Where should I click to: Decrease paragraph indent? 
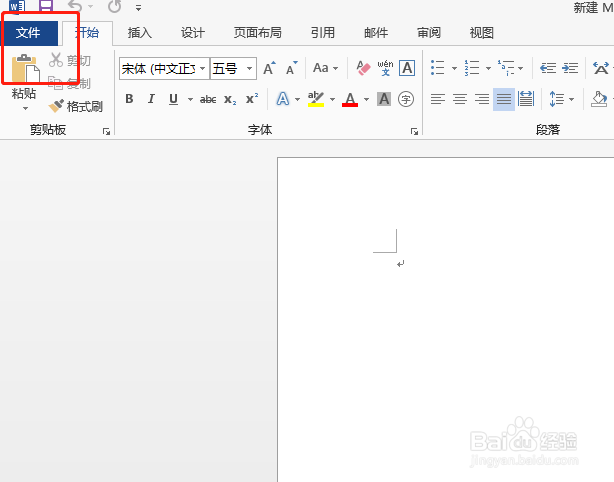coord(548,68)
